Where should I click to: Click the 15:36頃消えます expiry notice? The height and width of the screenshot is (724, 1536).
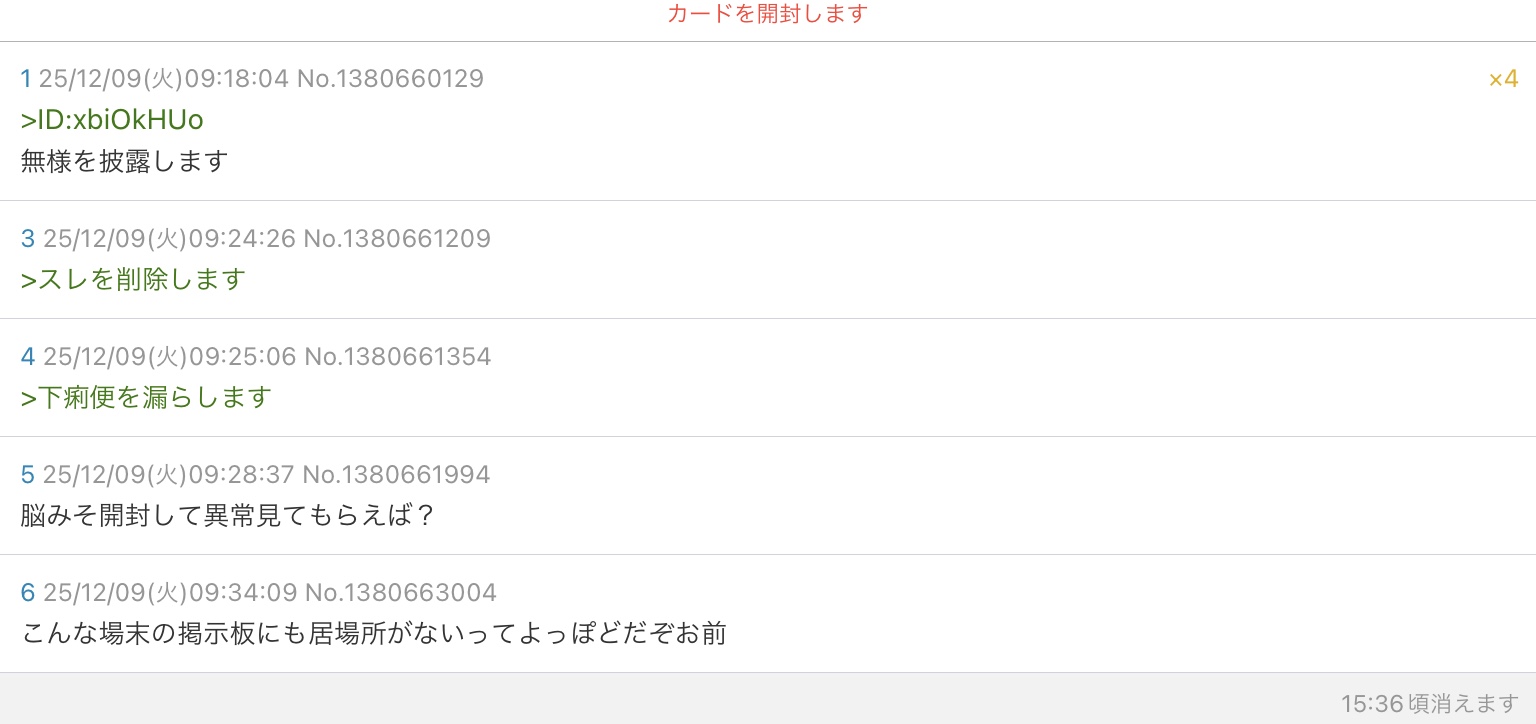pyautogui.click(x=1429, y=704)
